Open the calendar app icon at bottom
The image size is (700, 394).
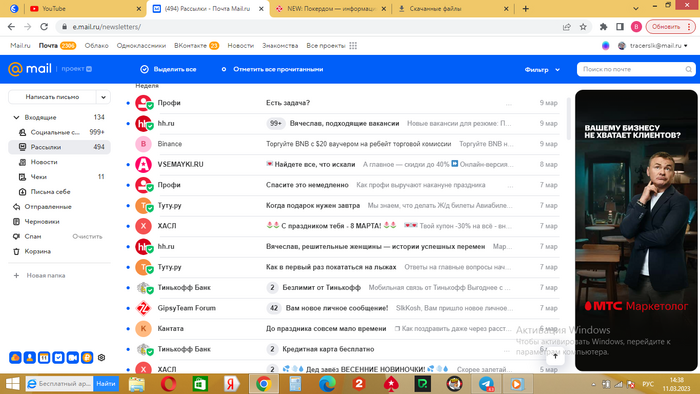(44, 357)
